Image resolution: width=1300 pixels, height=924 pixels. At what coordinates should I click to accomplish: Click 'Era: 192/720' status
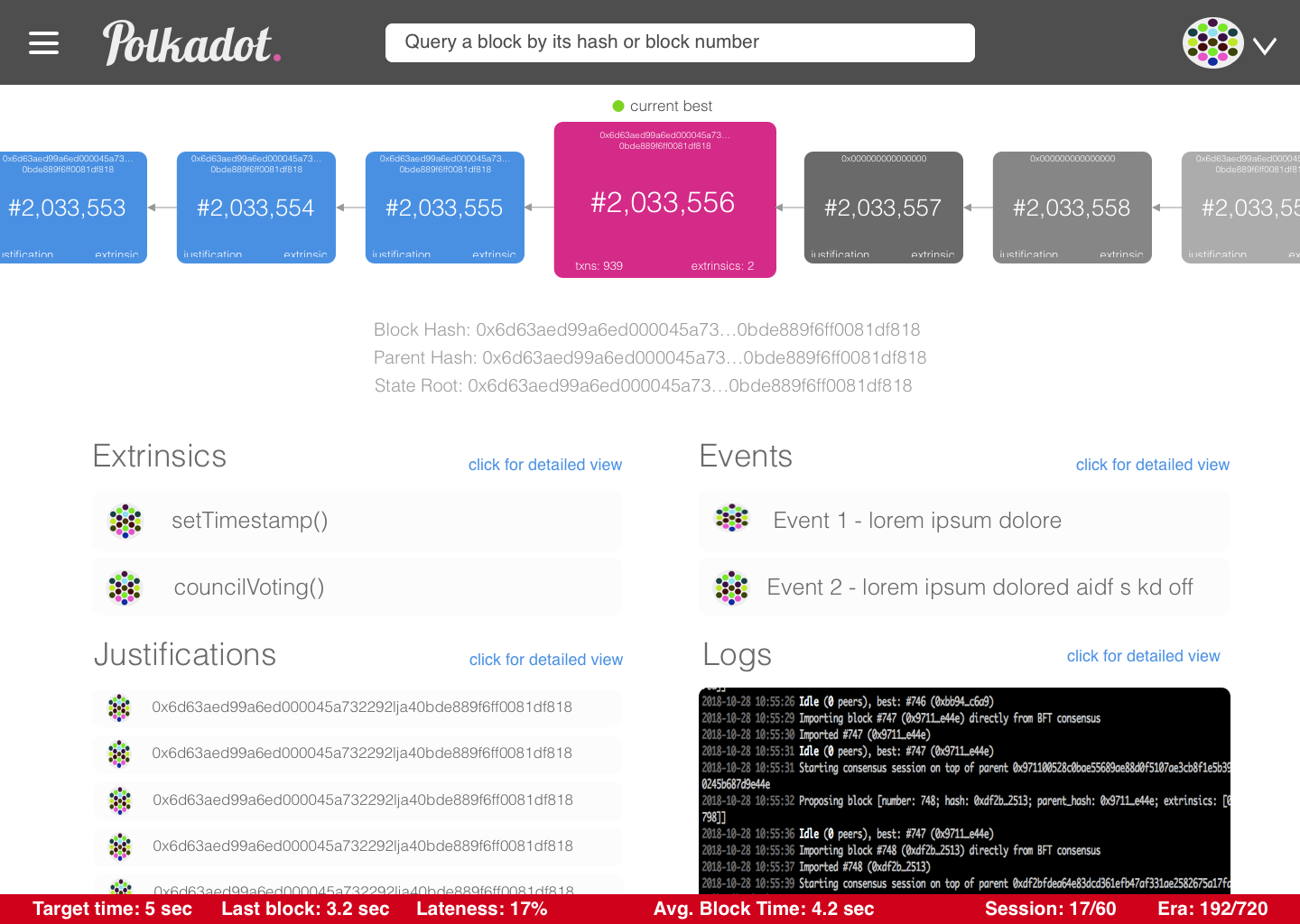1213,909
